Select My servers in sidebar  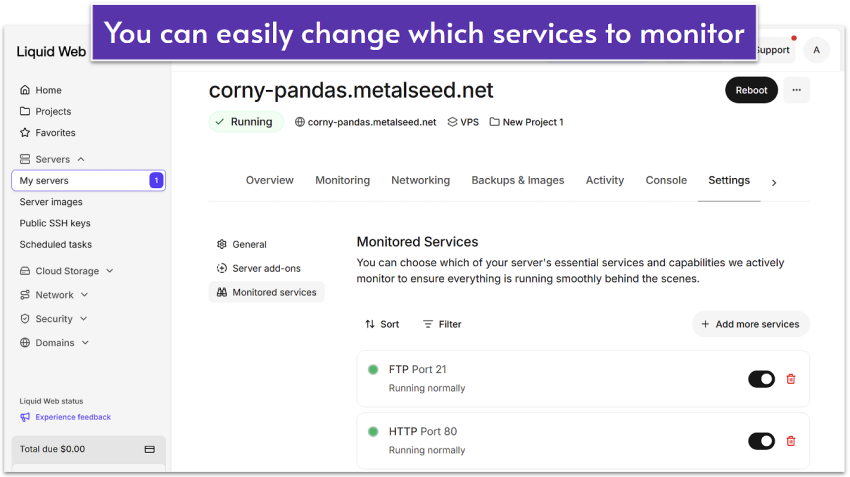pos(45,181)
